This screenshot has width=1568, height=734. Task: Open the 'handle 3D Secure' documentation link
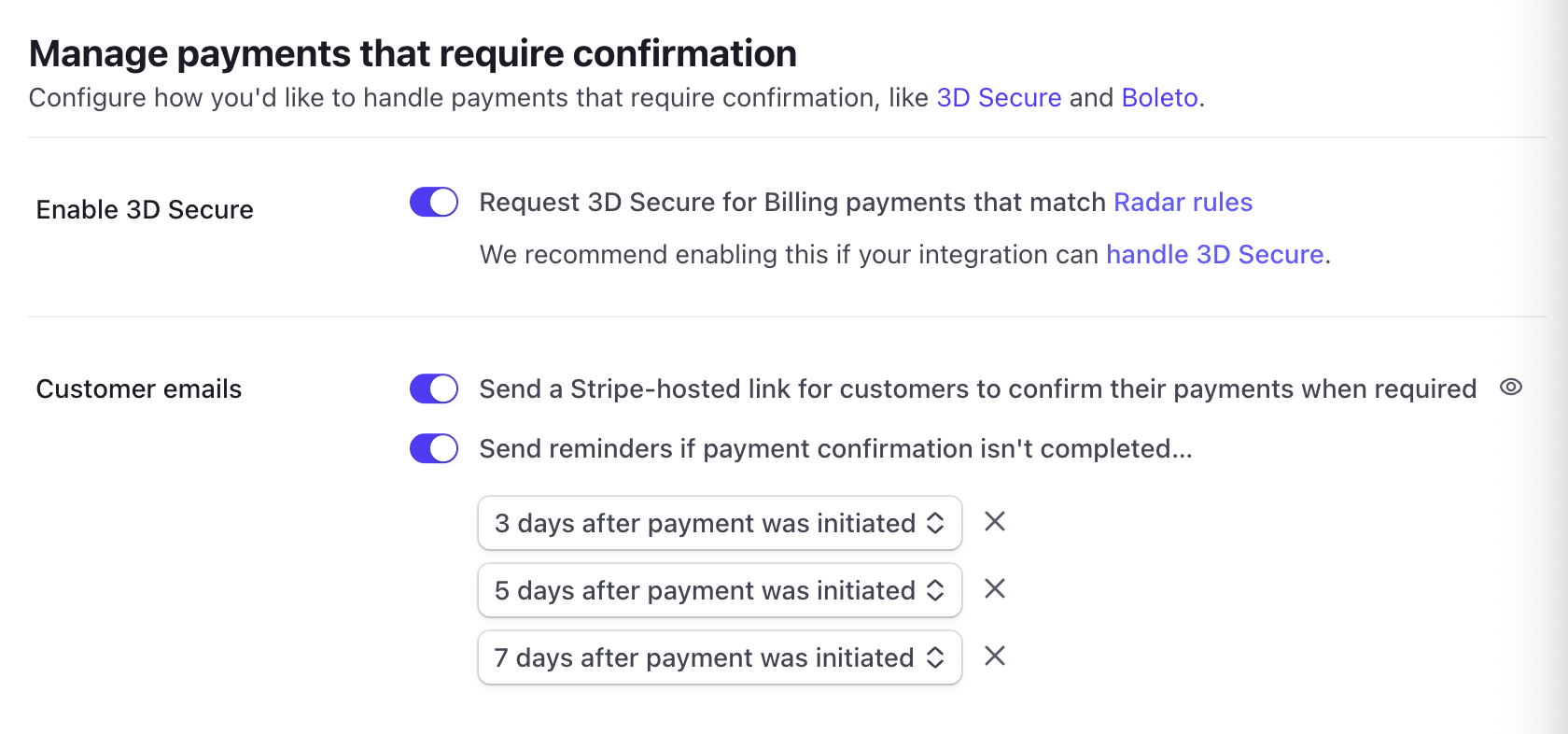pos(1214,253)
